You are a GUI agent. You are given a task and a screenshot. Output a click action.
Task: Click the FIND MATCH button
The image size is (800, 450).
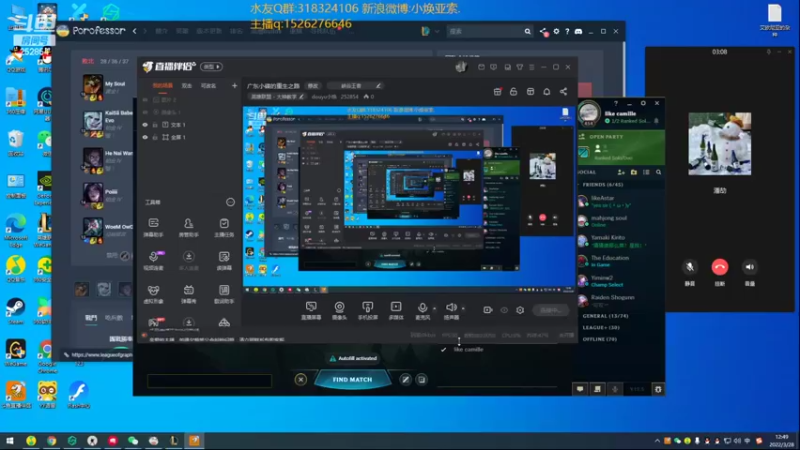pos(352,380)
